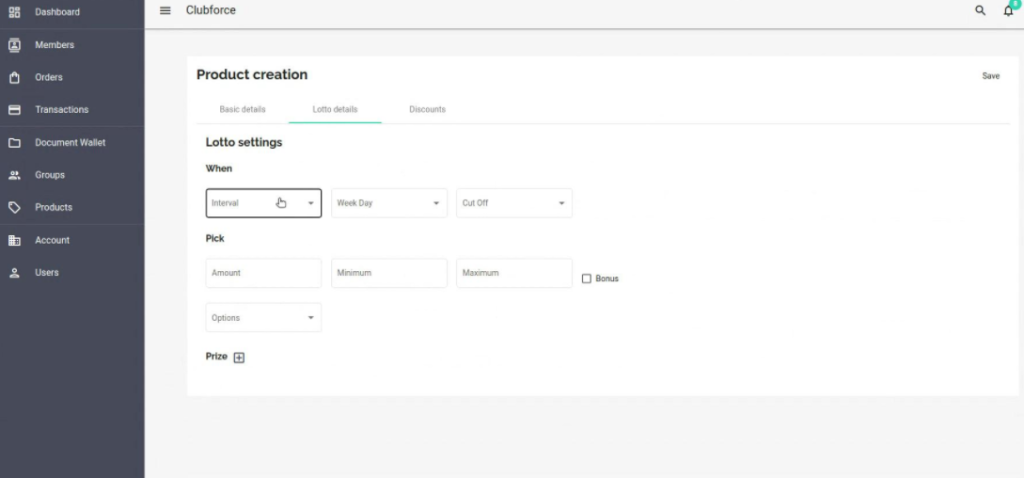
Task: Add a prize with plus icon
Action: pyautogui.click(x=239, y=358)
